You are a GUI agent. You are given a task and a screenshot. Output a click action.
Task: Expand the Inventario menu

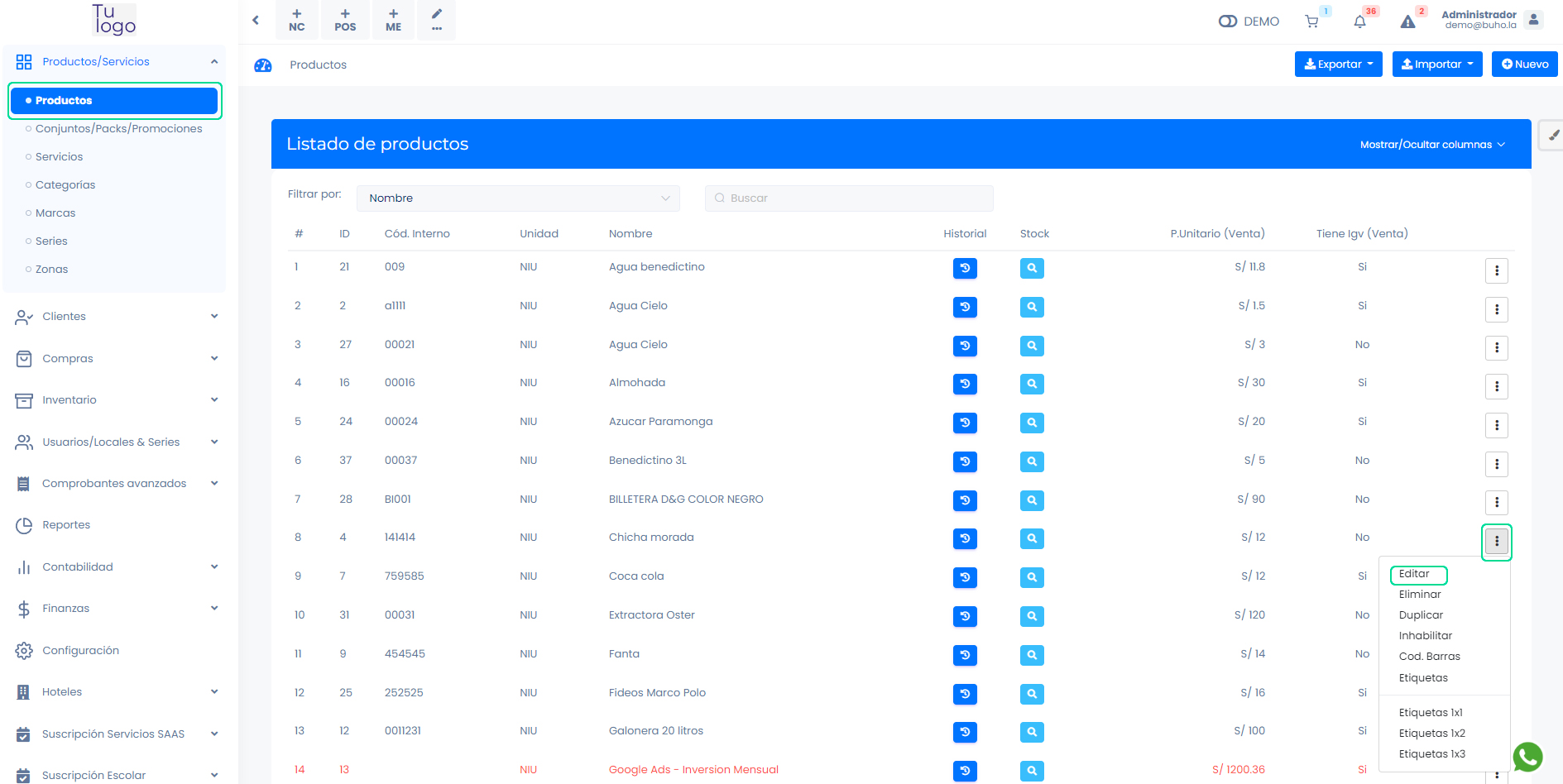coord(114,400)
